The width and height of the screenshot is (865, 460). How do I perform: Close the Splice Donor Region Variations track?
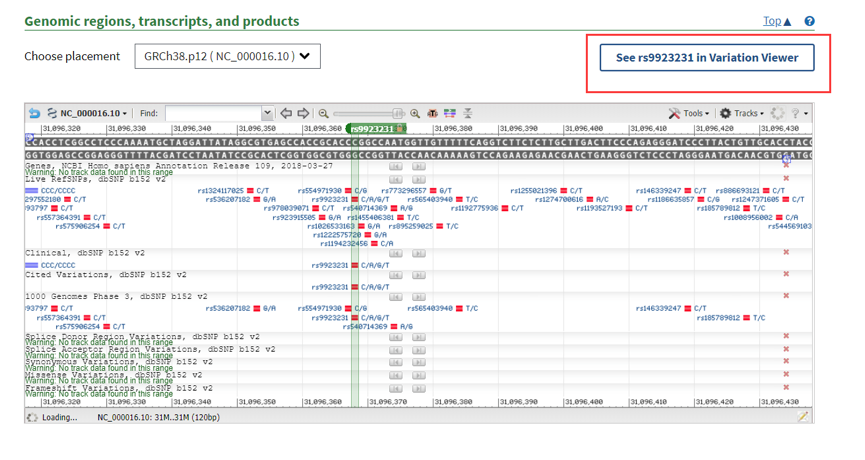click(786, 336)
